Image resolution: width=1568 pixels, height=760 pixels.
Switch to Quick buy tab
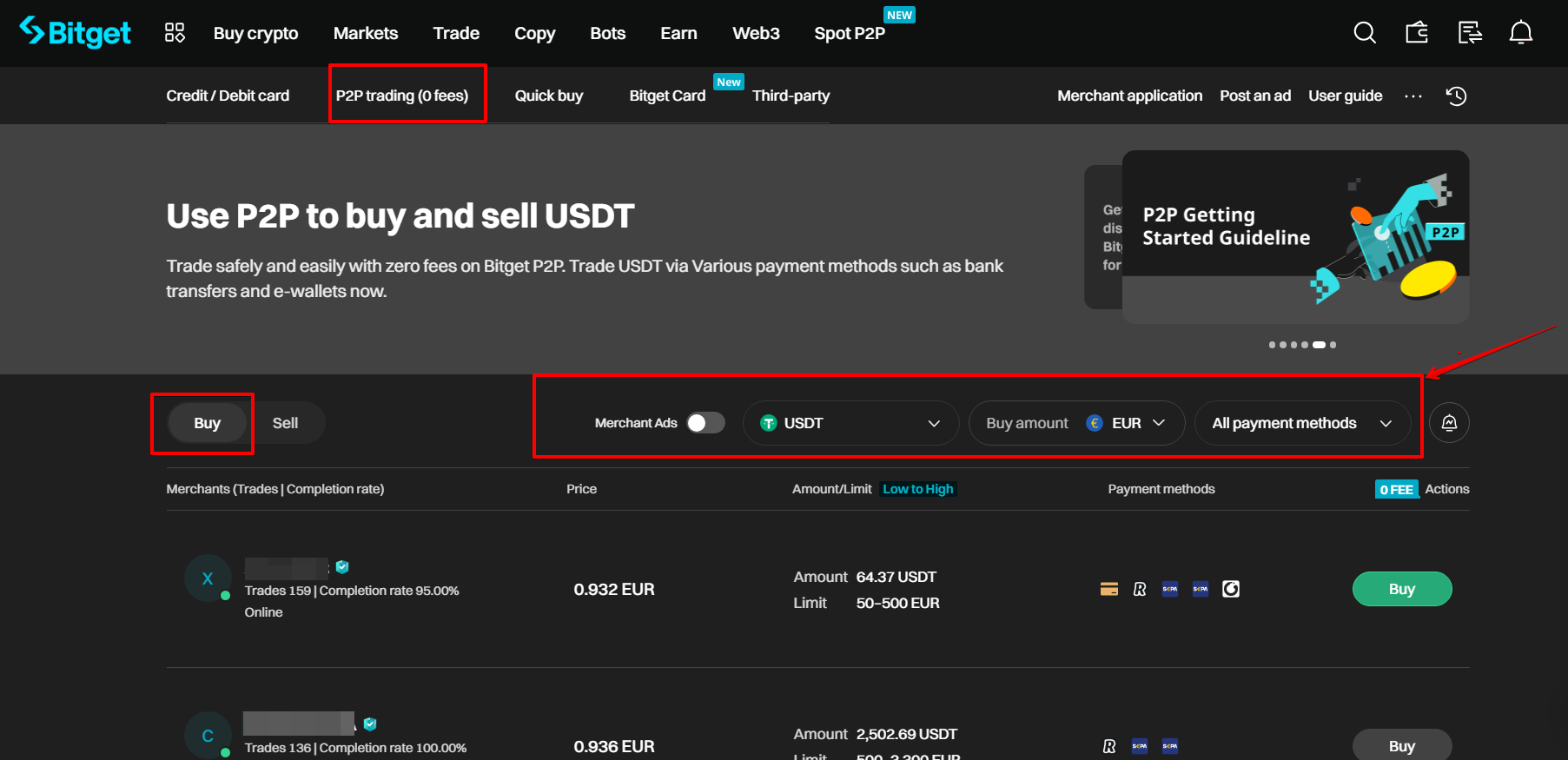(x=549, y=96)
